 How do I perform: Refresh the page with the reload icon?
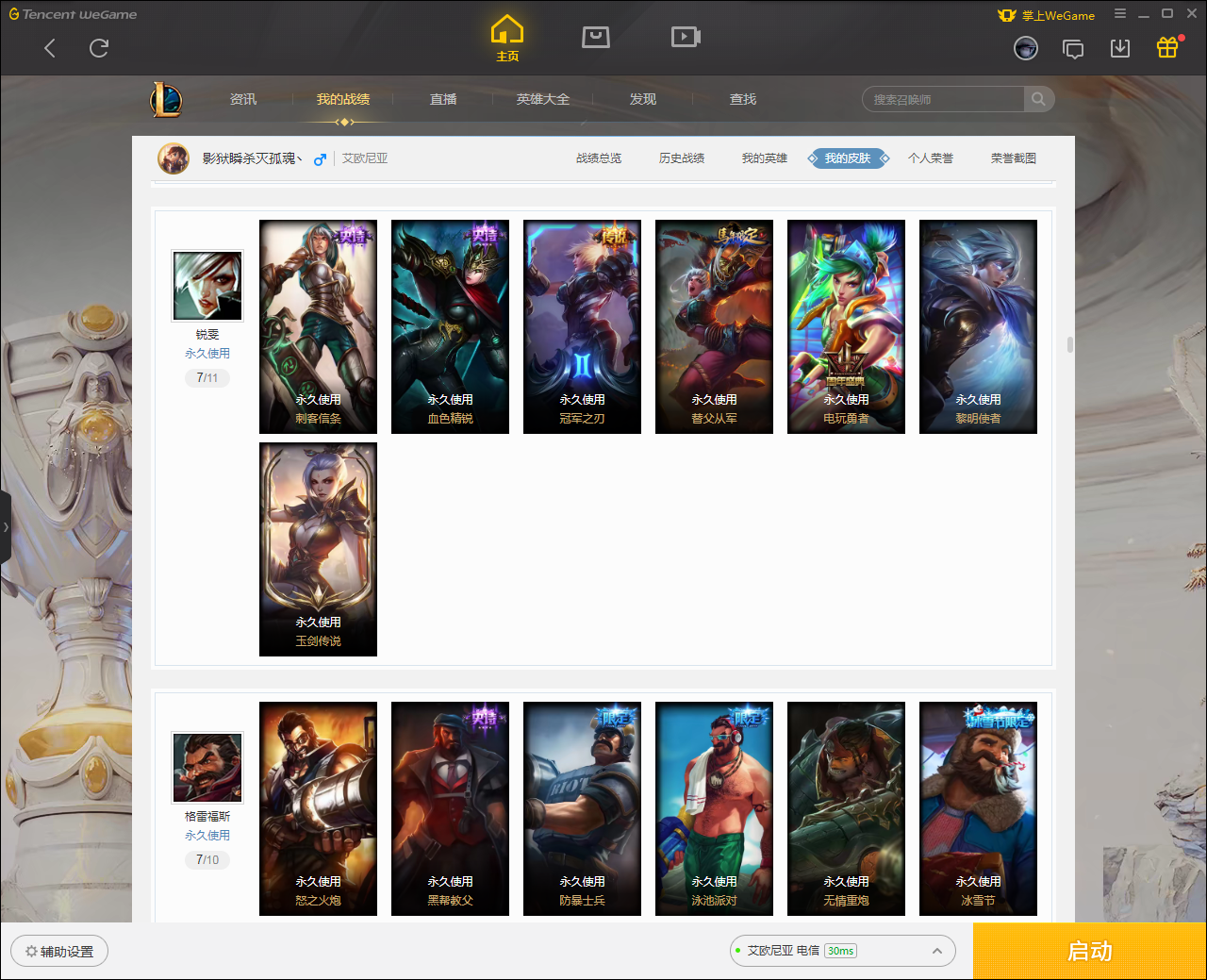(x=99, y=48)
